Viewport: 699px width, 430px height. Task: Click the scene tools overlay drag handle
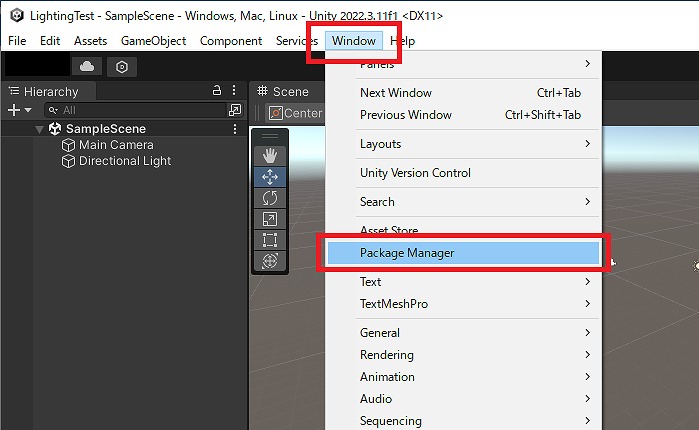[x=270, y=136]
